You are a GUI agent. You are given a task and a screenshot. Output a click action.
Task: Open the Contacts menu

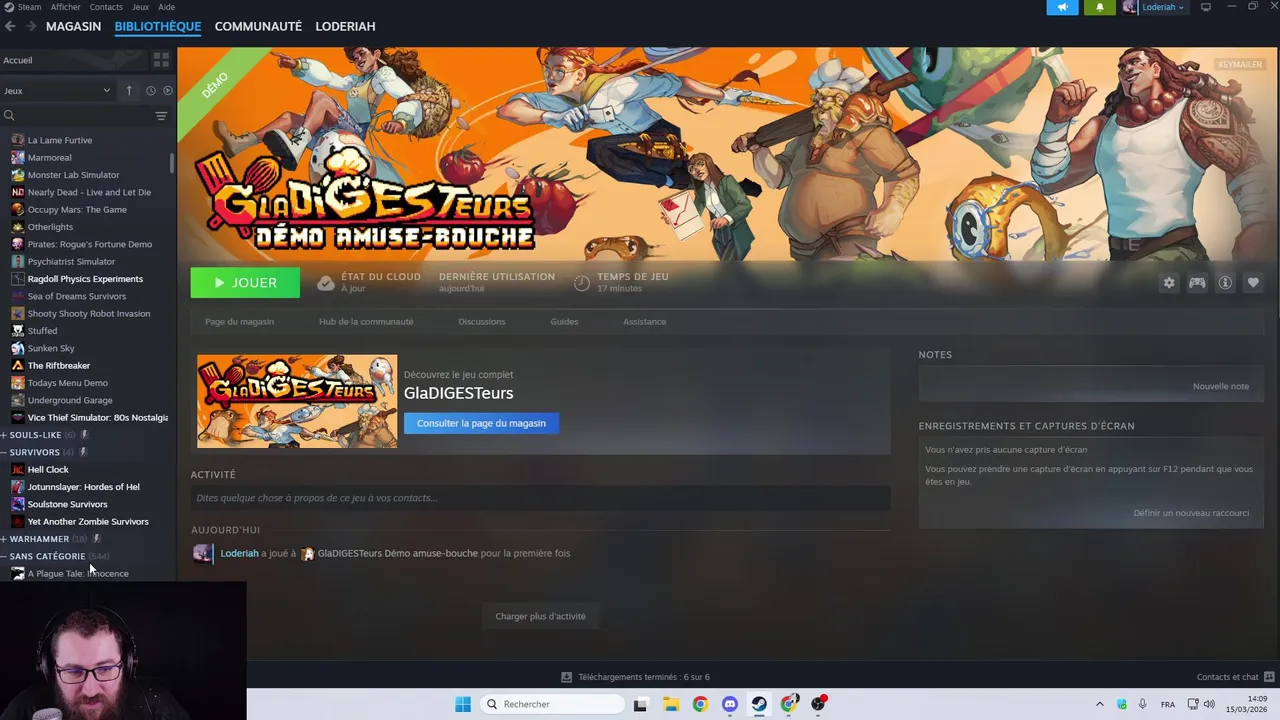[106, 7]
